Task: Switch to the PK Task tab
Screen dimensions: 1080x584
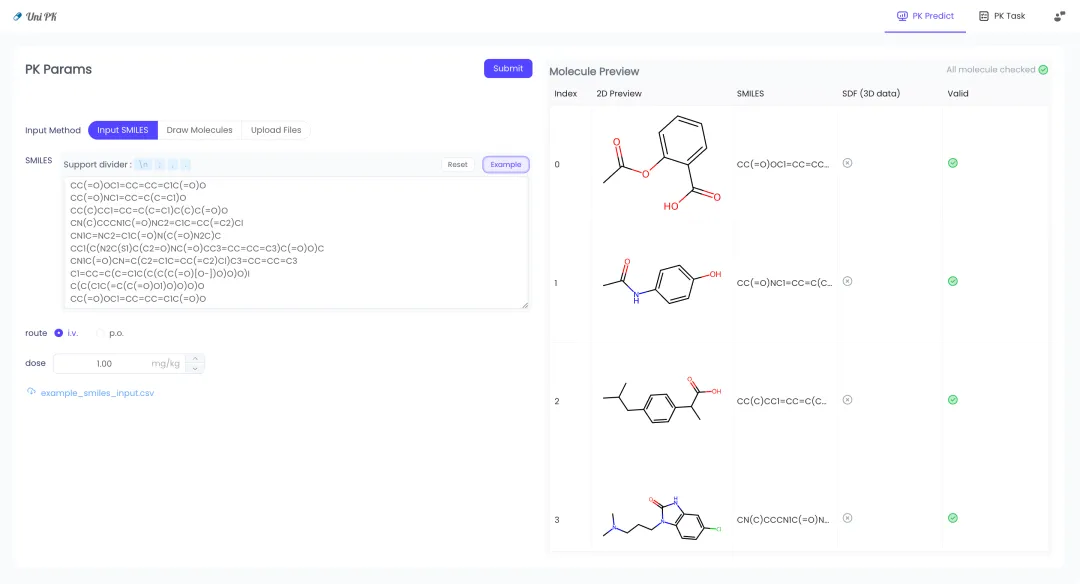Action: 1002,16
